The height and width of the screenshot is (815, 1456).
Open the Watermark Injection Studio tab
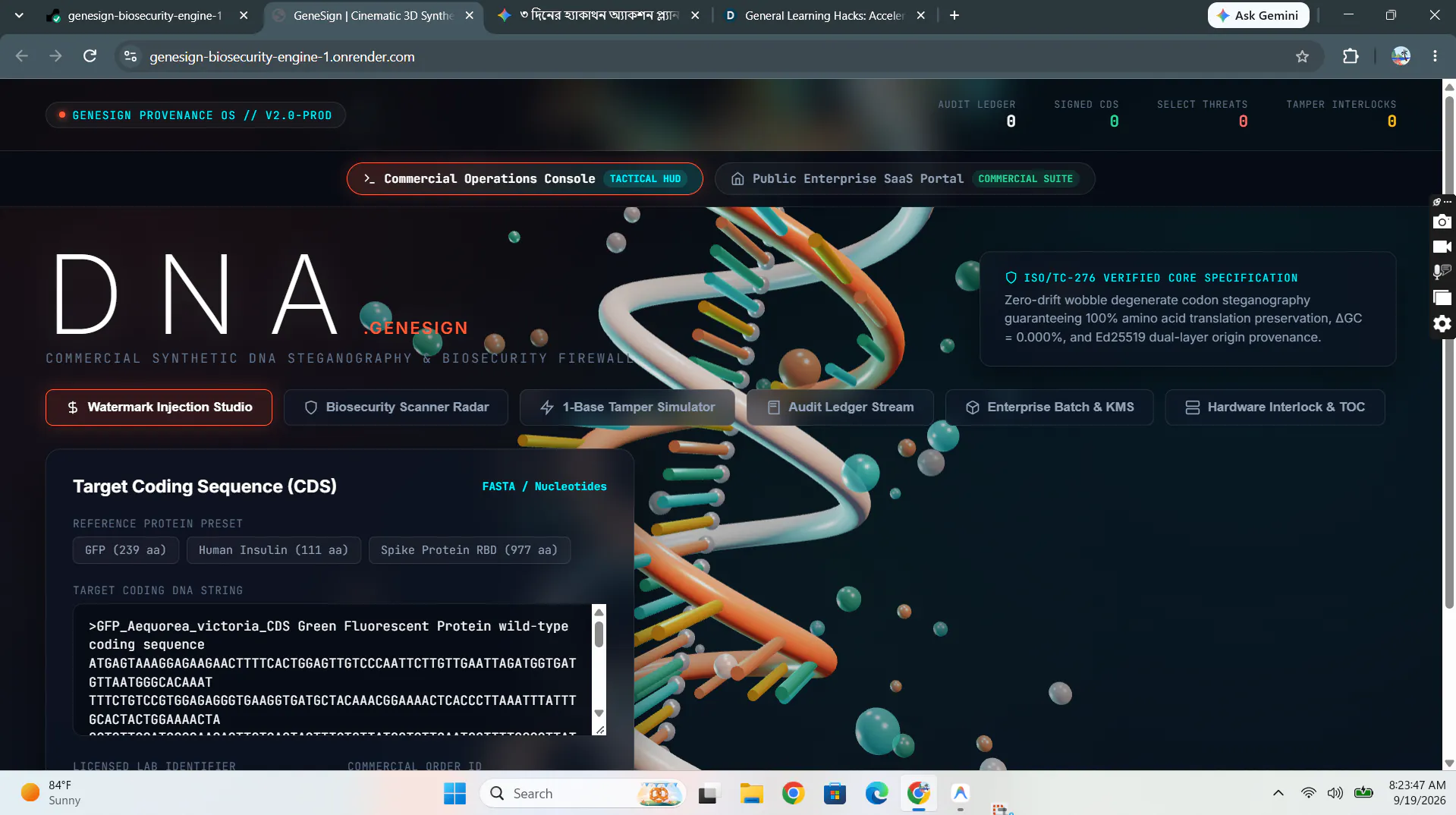[159, 407]
